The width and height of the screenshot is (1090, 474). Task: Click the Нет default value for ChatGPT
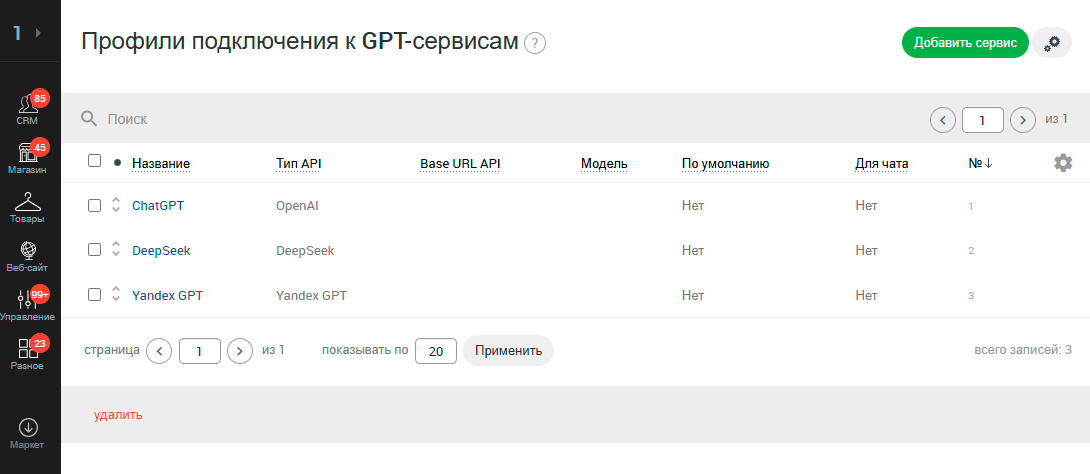pos(693,206)
